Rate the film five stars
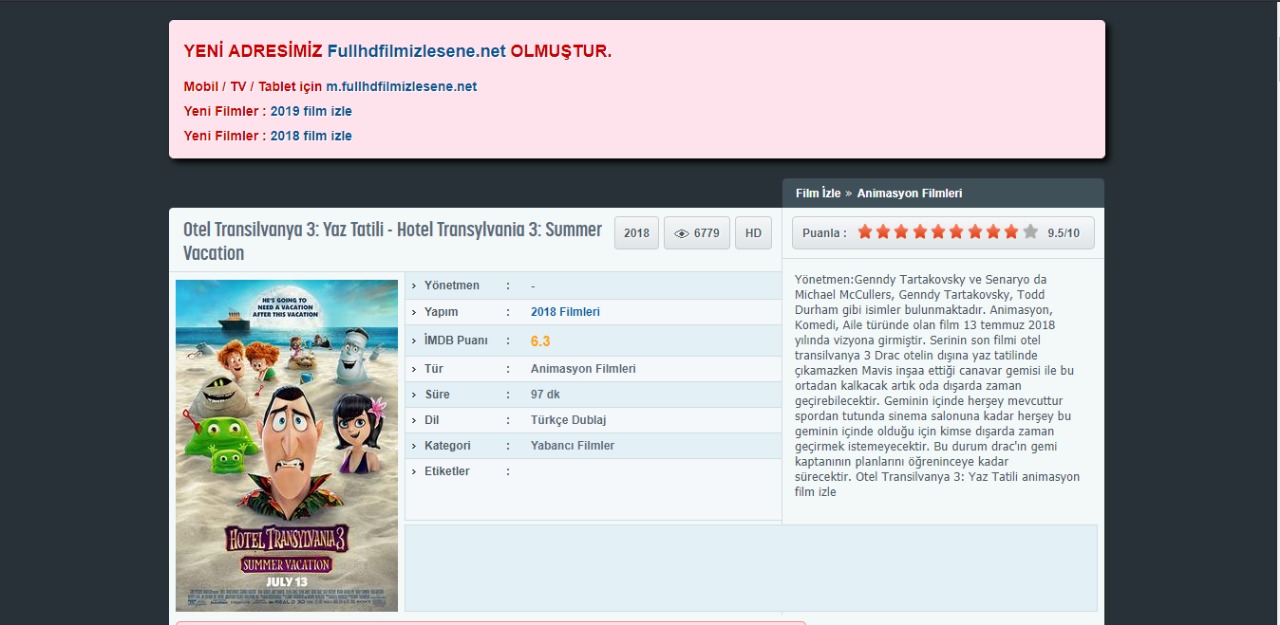 [938, 232]
